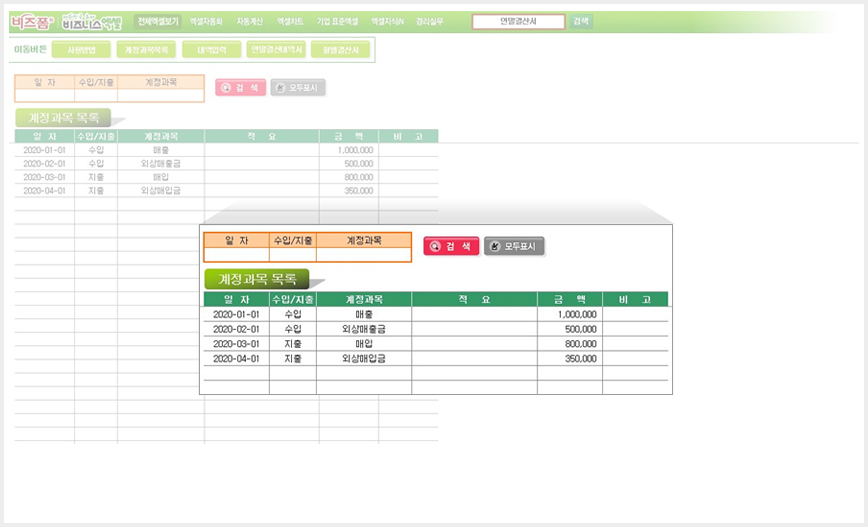Click the green 검색 button beside header search
Viewport: 868px width, 527px height.
(581, 22)
